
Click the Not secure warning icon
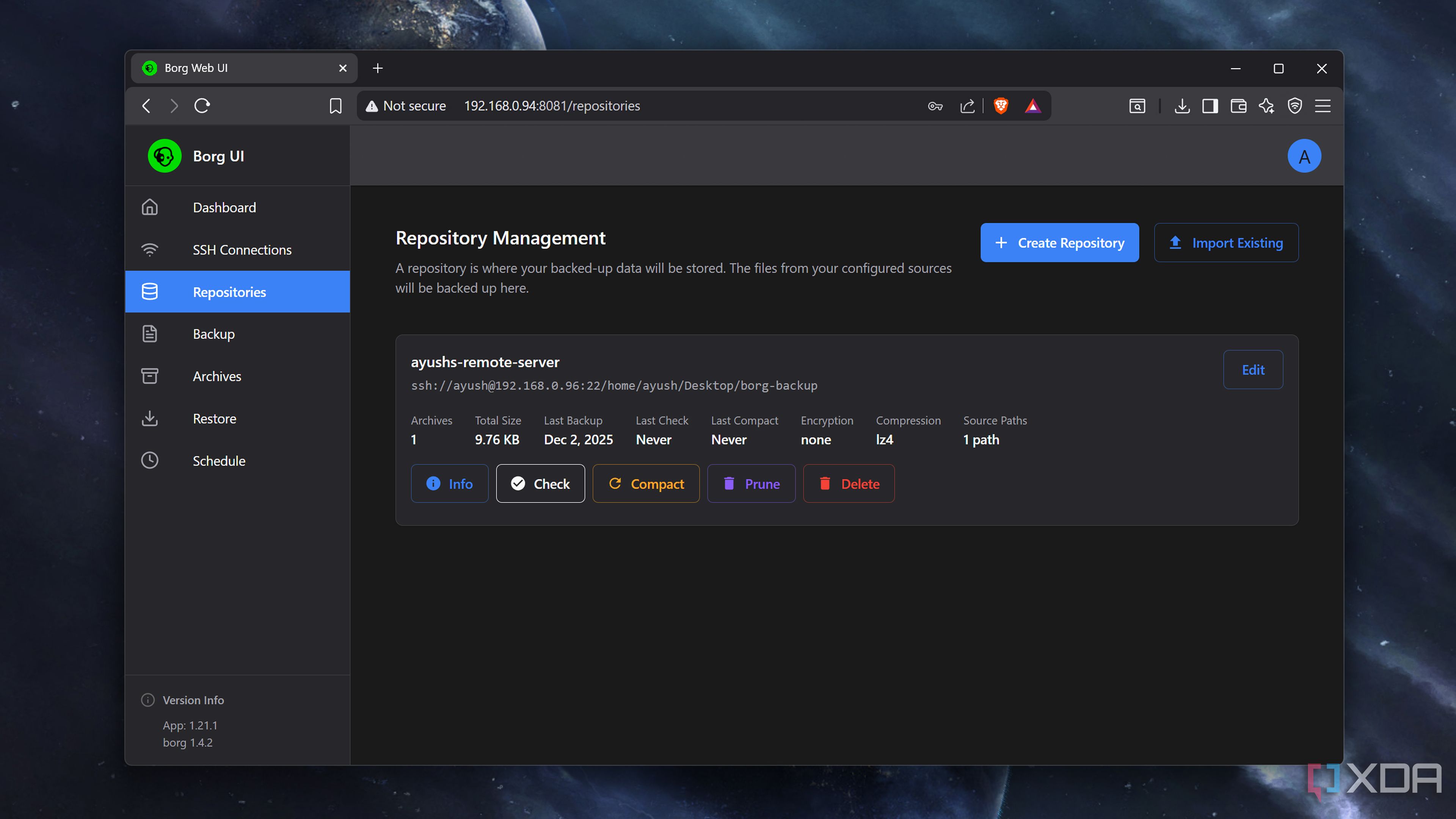coord(371,106)
